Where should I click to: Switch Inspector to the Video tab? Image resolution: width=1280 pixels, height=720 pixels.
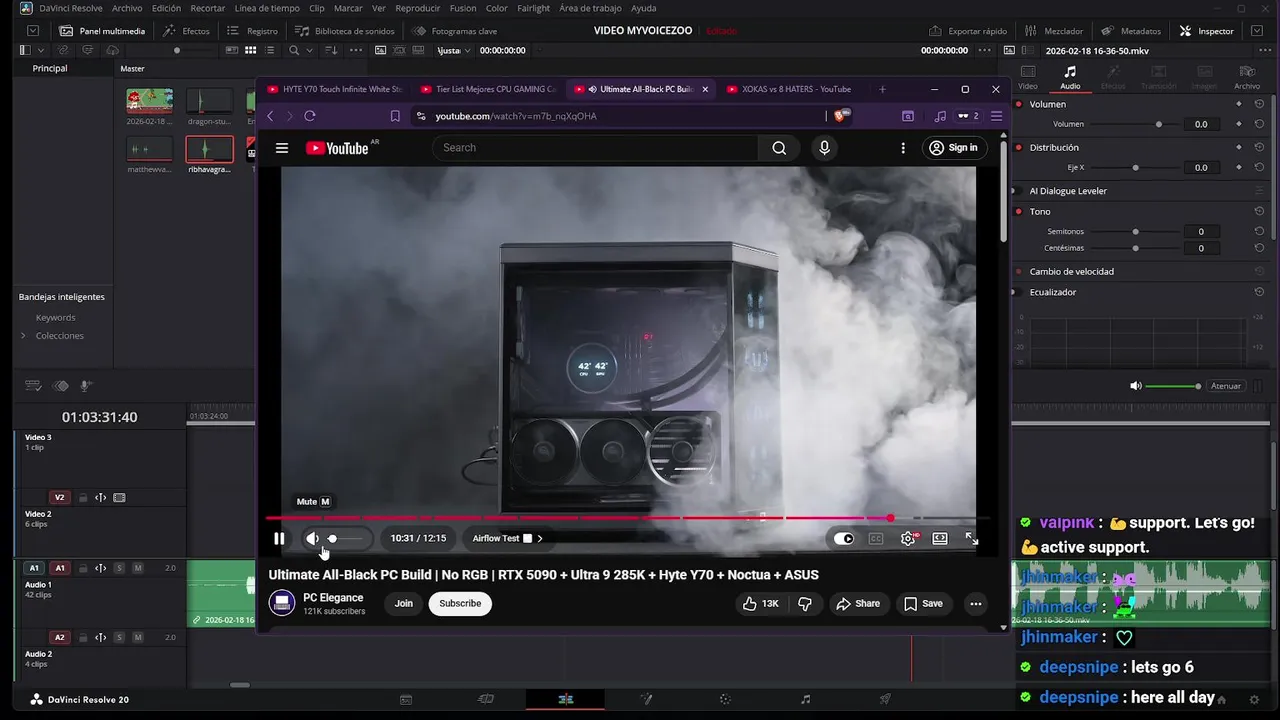(1028, 77)
